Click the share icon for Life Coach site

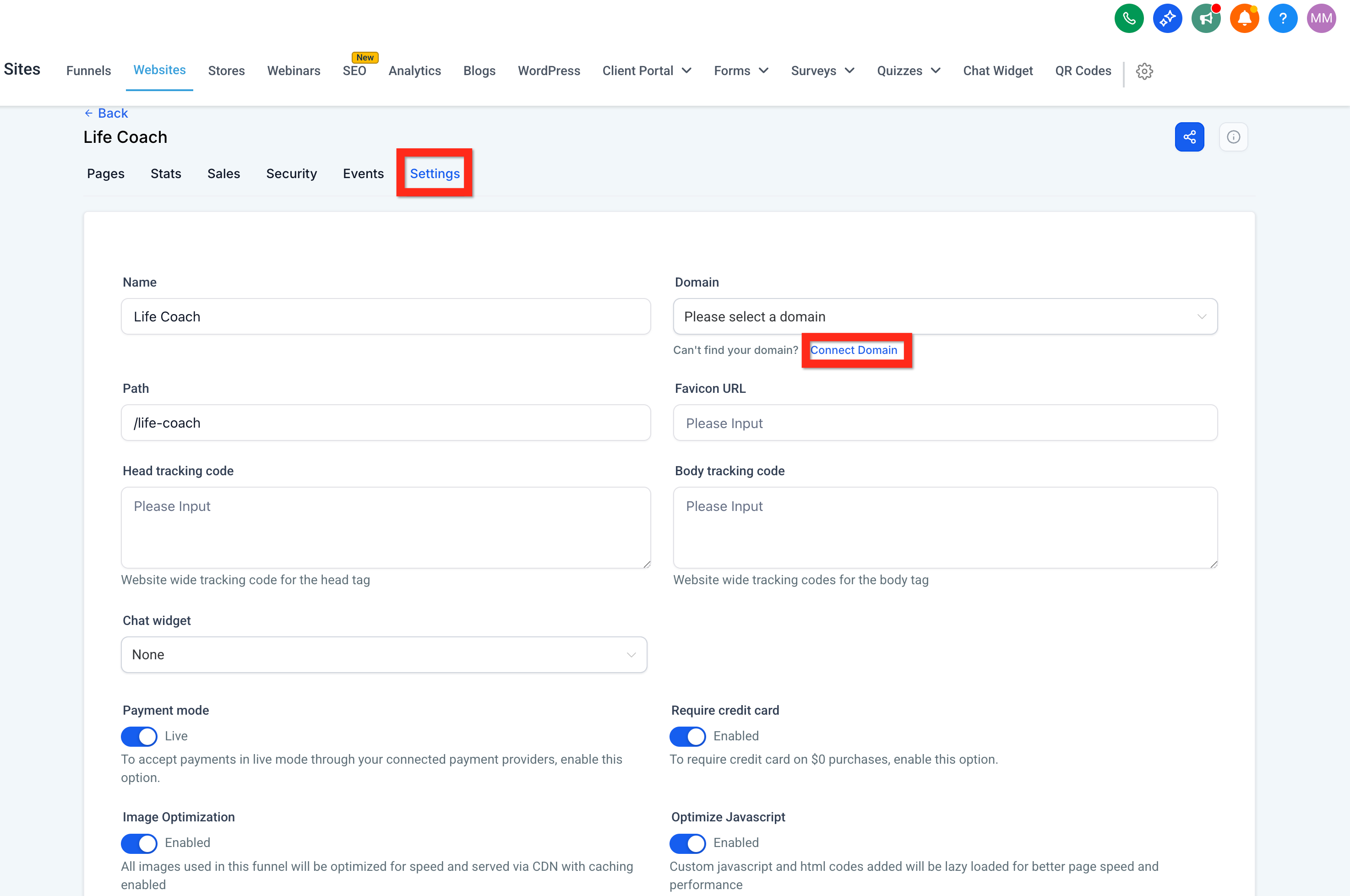(x=1189, y=136)
